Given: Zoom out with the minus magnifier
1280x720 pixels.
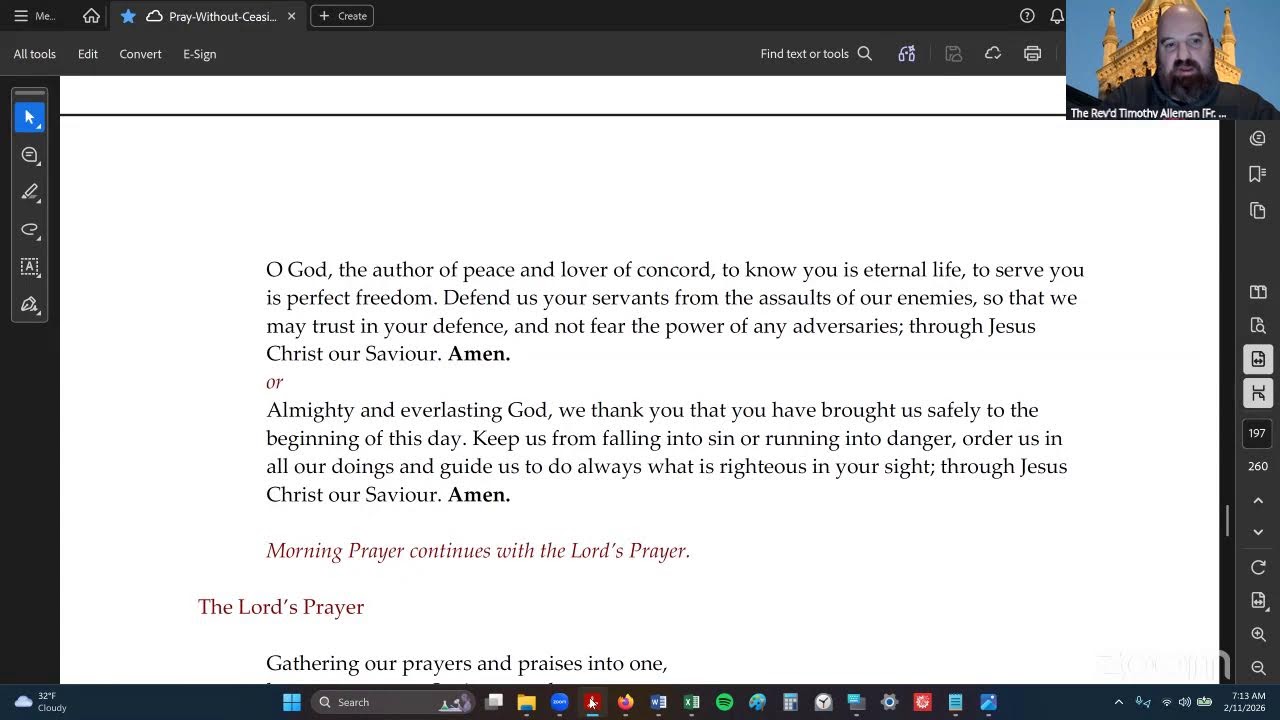Looking at the screenshot, I should 1258,668.
